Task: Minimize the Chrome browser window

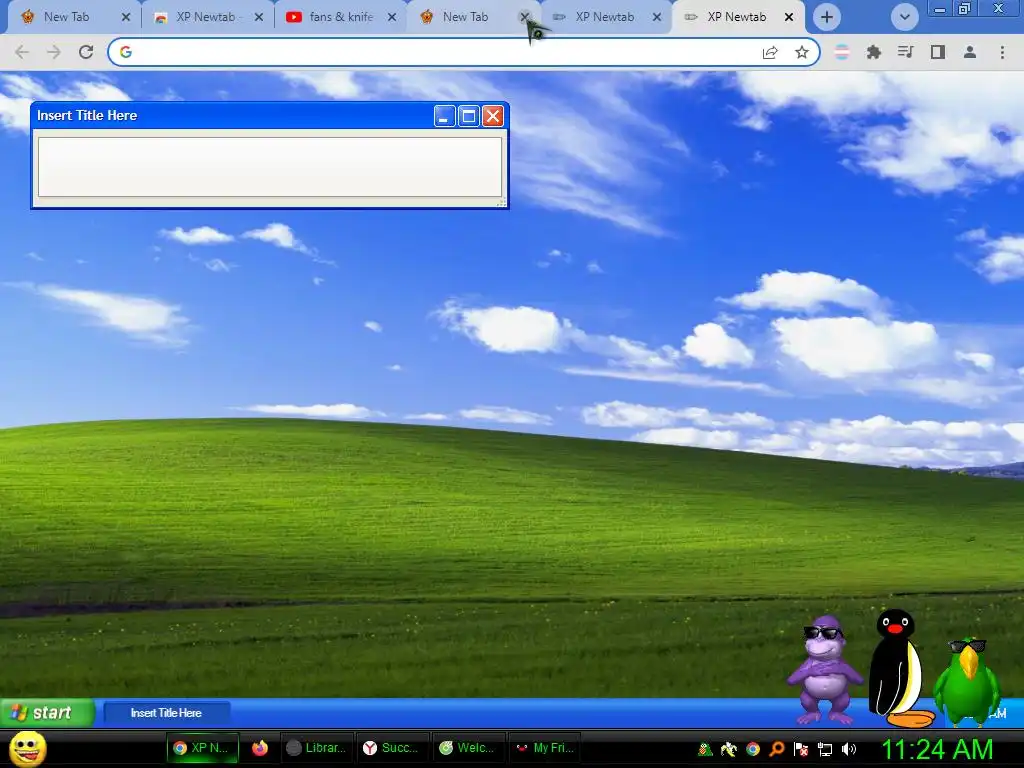Action: pos(940,8)
